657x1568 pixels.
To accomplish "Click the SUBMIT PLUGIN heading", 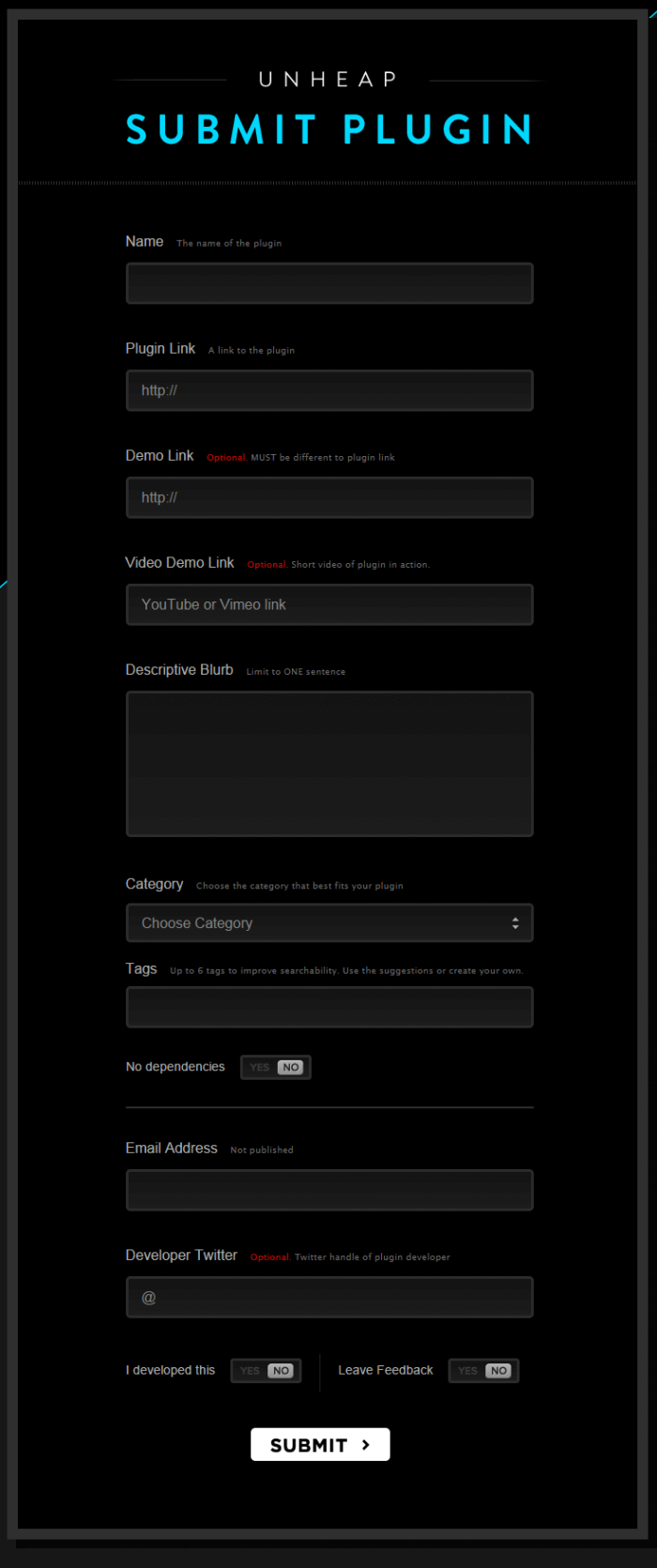I will click(x=328, y=129).
